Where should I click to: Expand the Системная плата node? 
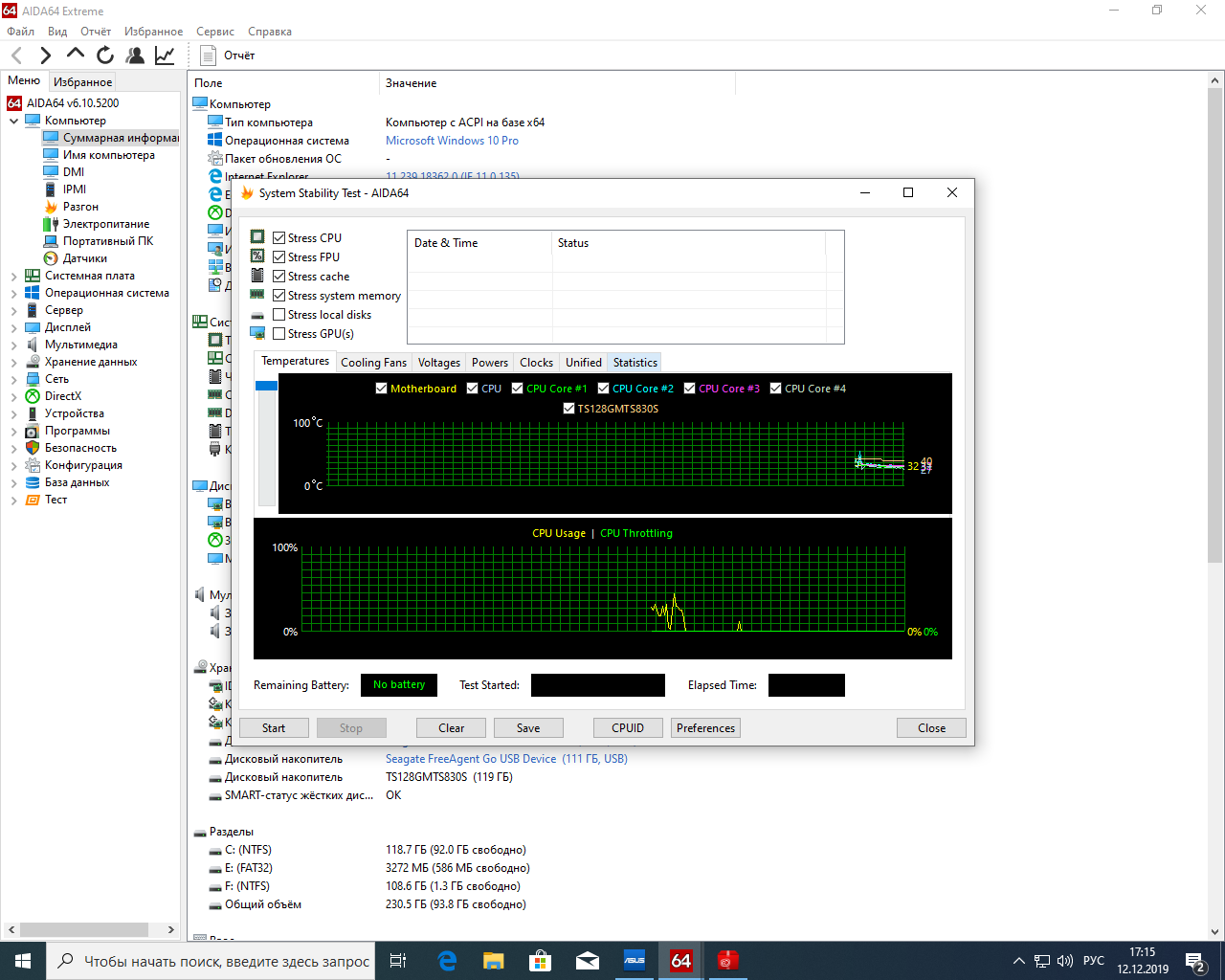[13, 276]
